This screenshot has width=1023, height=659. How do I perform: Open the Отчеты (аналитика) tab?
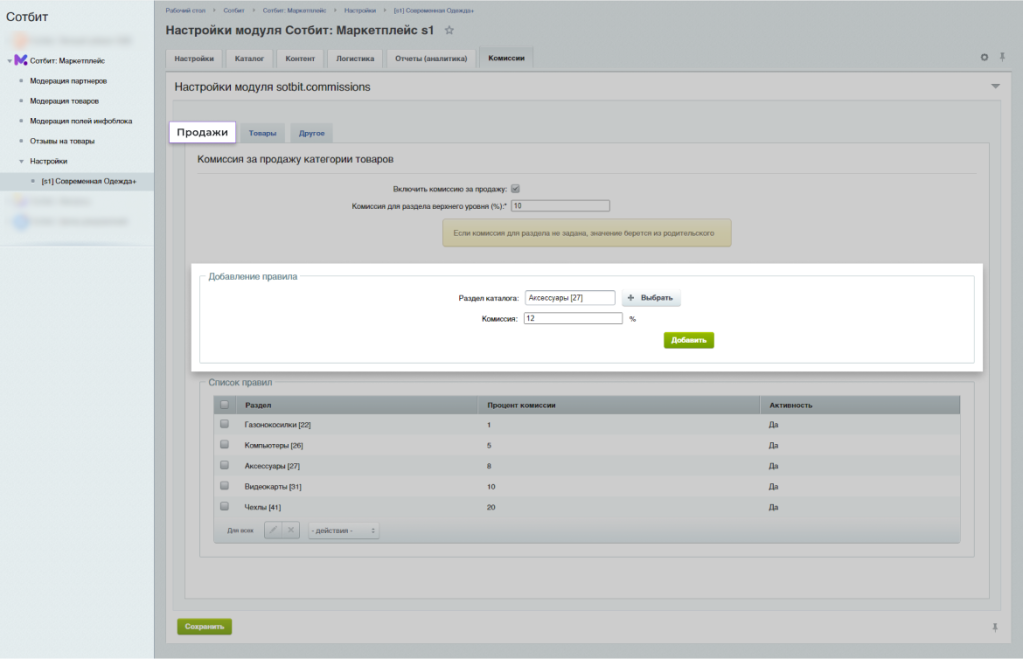click(431, 58)
